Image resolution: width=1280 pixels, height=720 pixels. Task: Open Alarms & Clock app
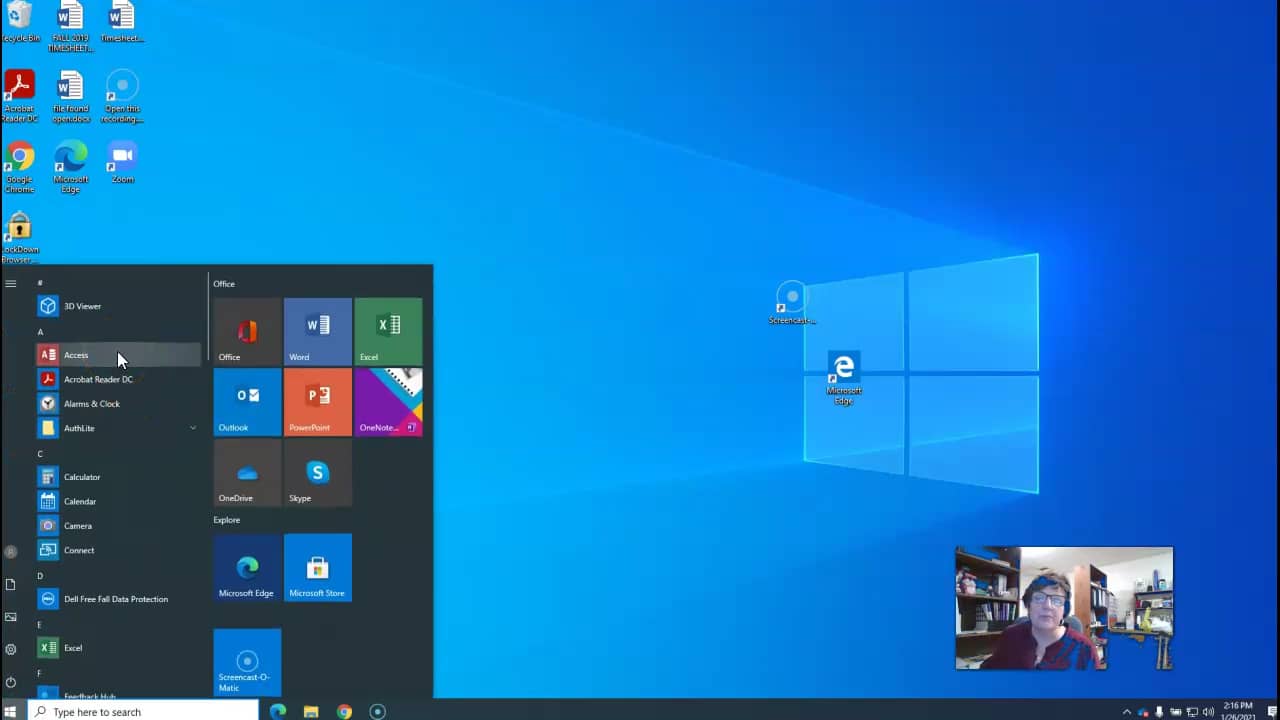point(118,404)
